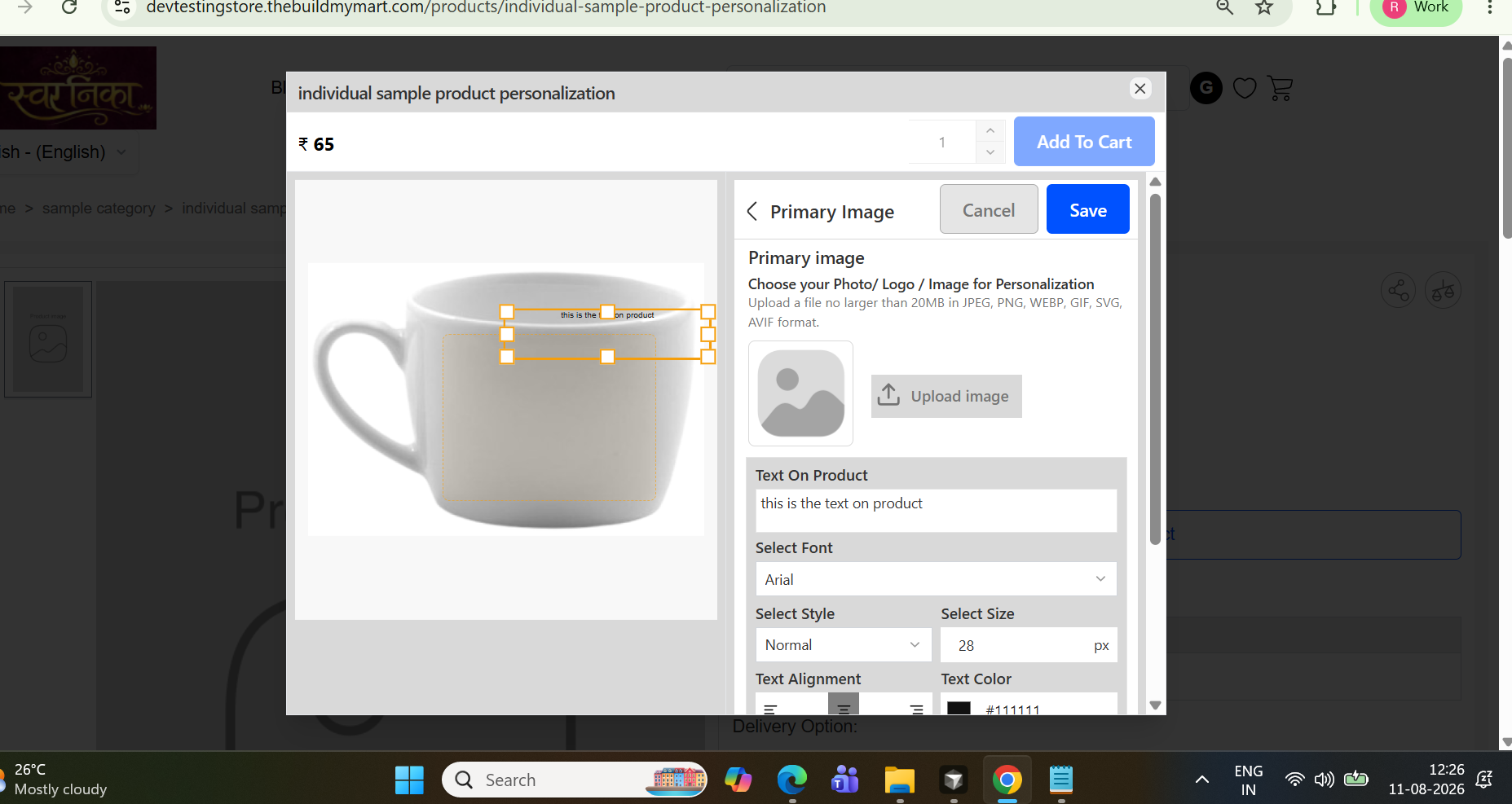Click the taskbar Search box
Screen dimensions: 1512x804
coord(575,780)
